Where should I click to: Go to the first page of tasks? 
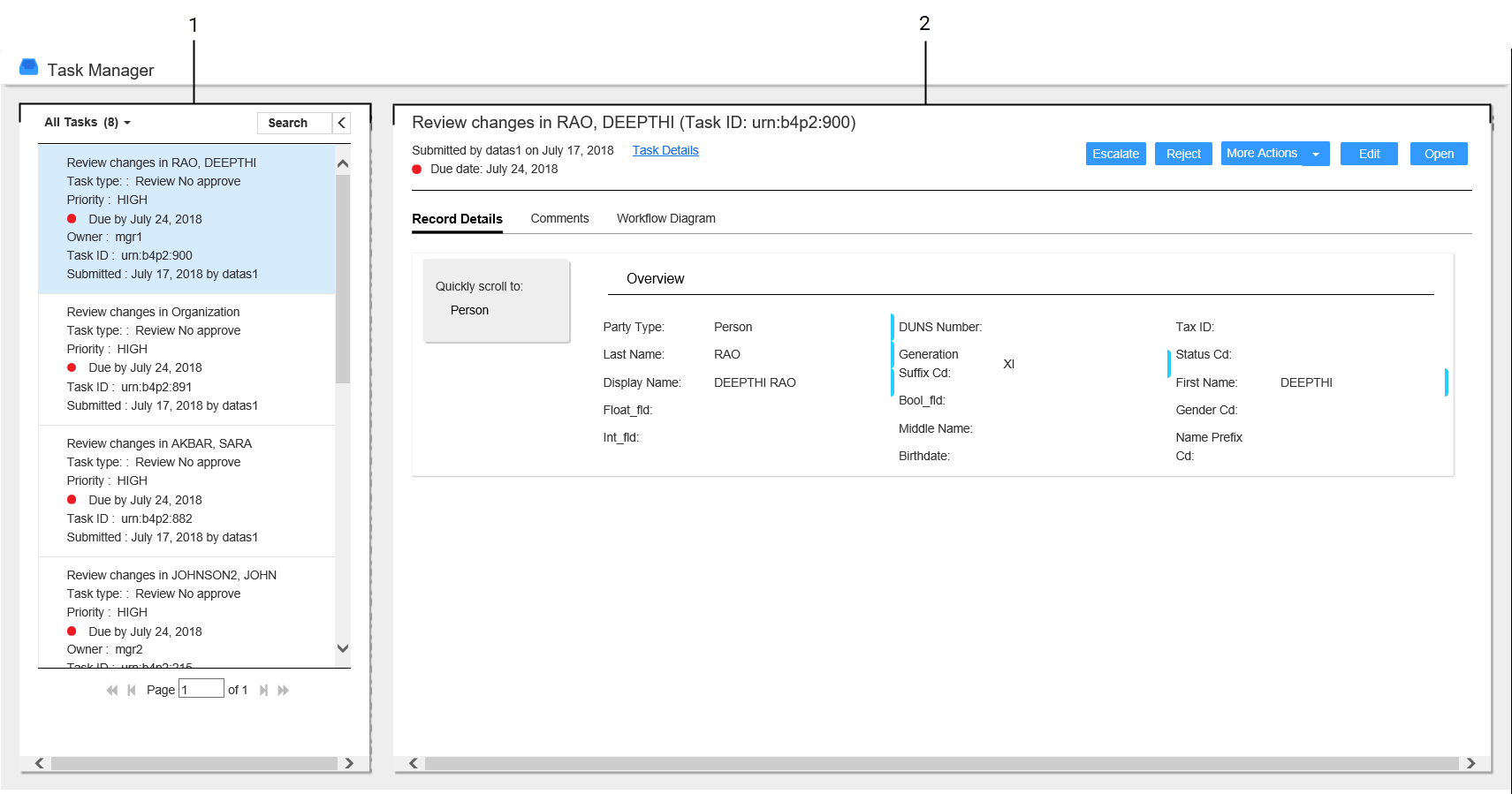pyautogui.click(x=111, y=690)
